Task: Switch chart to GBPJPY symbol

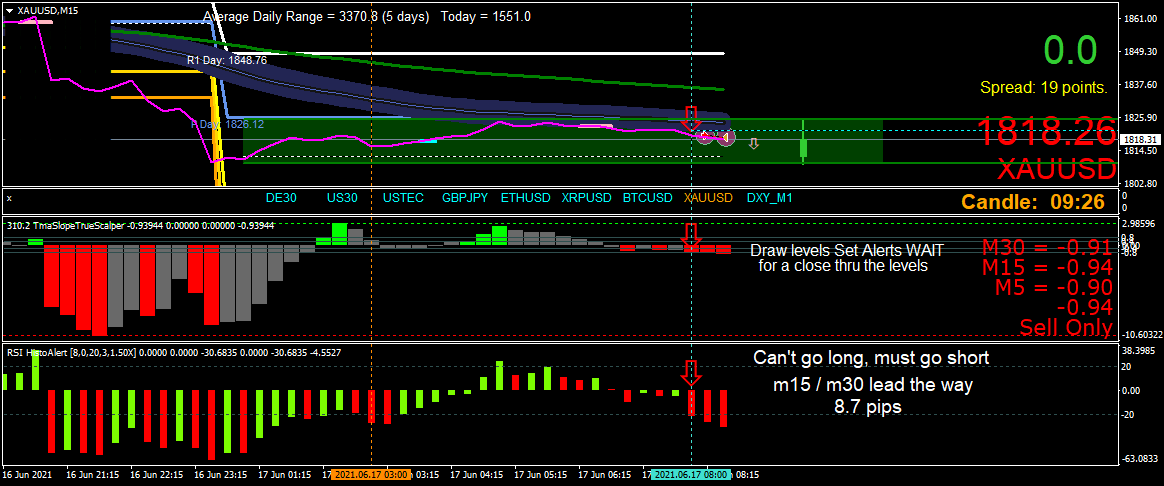Action: coord(465,198)
